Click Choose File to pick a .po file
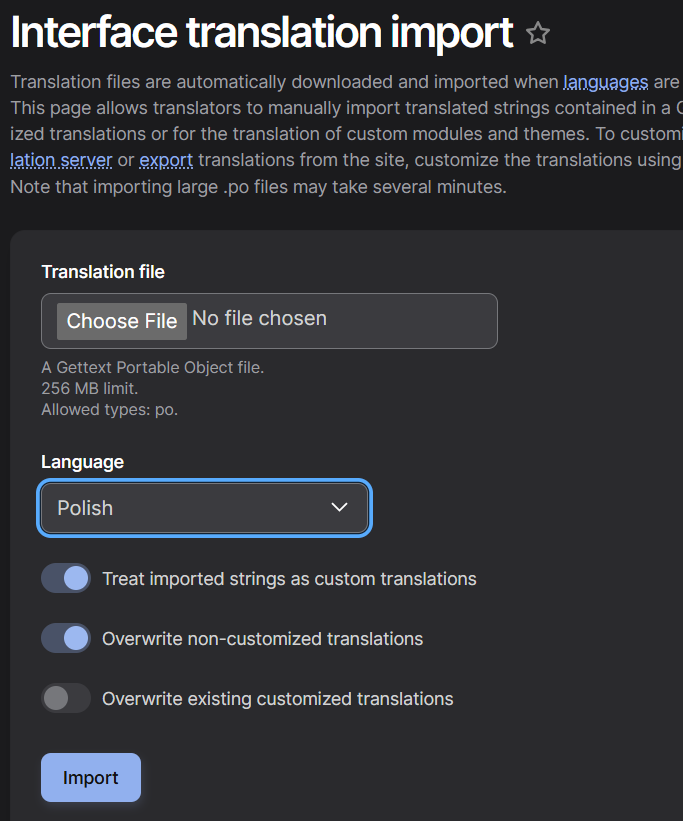This screenshot has width=683, height=821. (121, 321)
